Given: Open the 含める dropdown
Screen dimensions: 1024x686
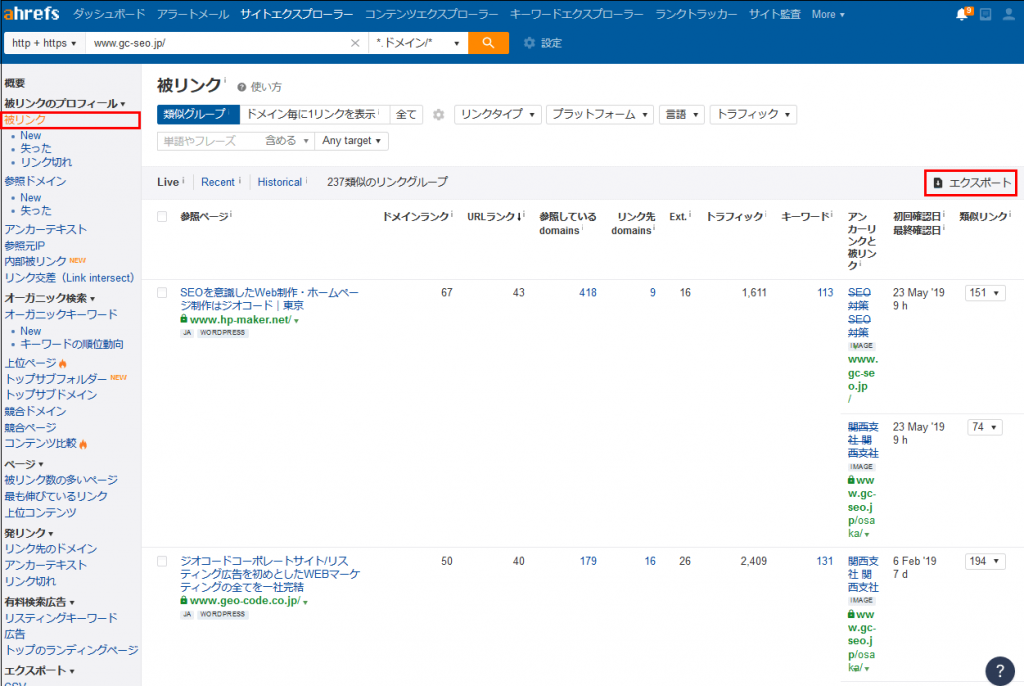Looking at the screenshot, I should coord(287,140).
